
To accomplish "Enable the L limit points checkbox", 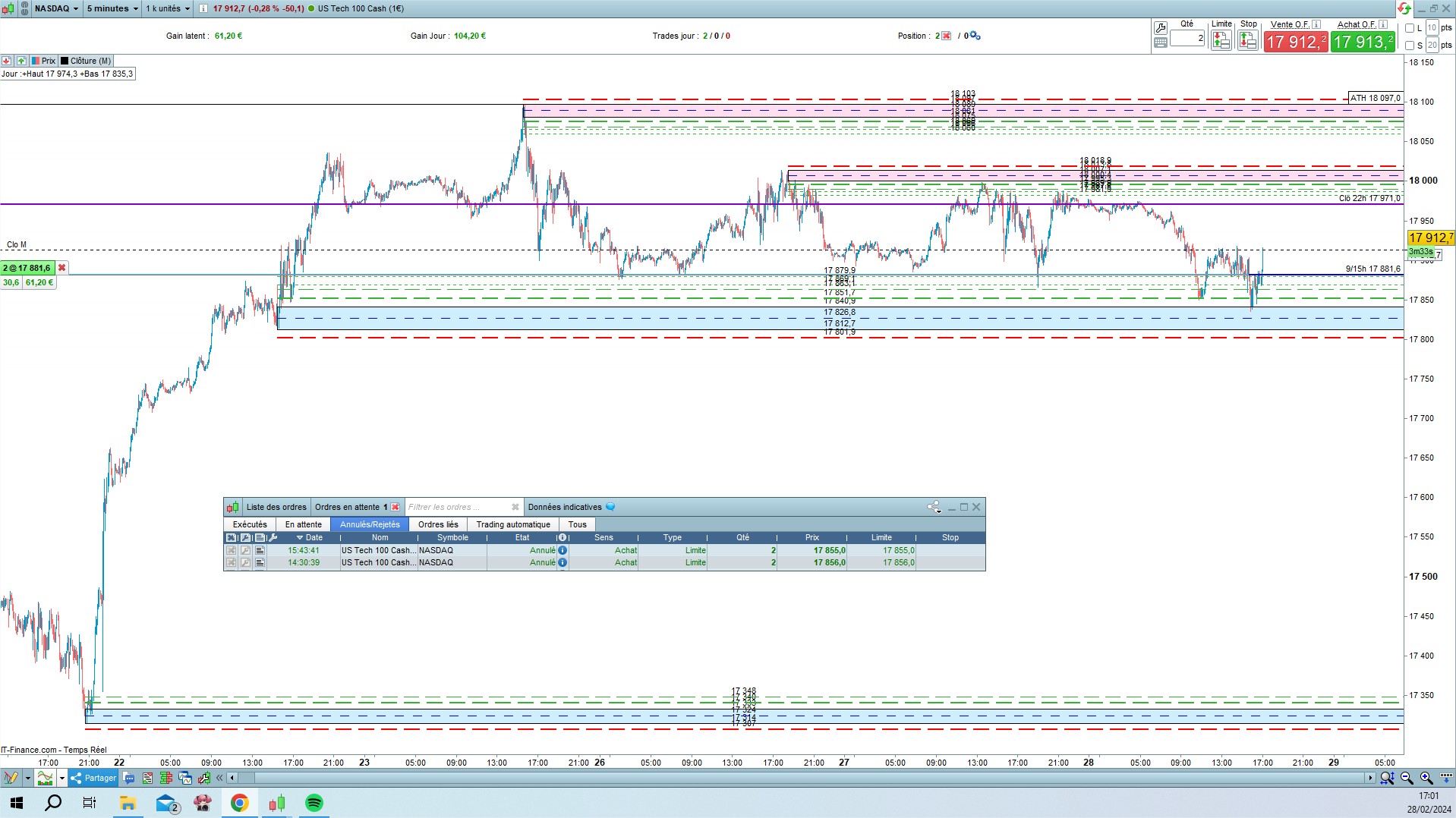I will 1410,28.
